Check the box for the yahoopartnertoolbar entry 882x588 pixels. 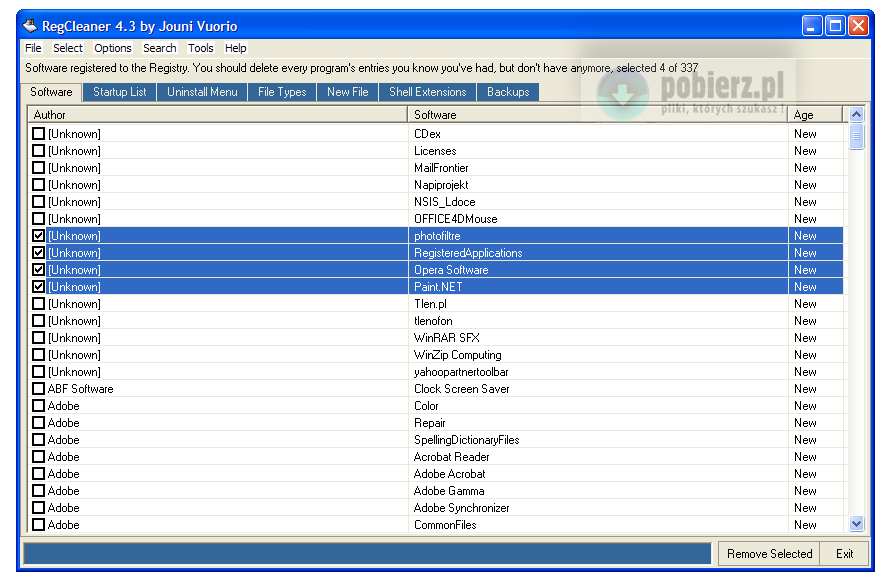pos(38,372)
